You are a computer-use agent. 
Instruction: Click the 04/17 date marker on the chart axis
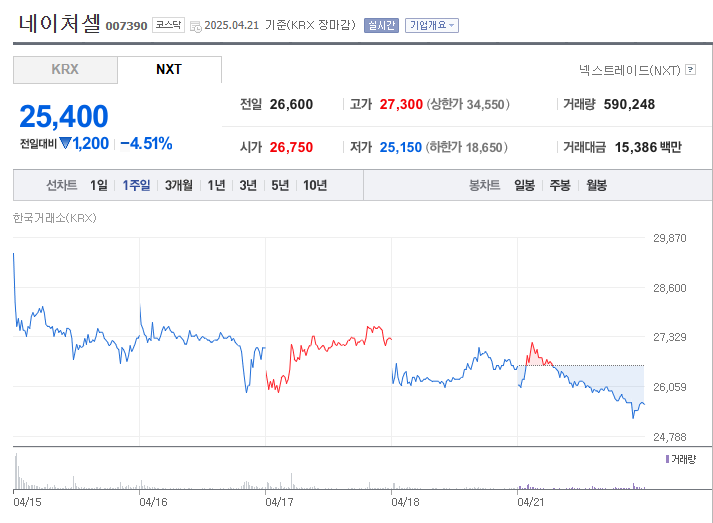click(x=279, y=502)
